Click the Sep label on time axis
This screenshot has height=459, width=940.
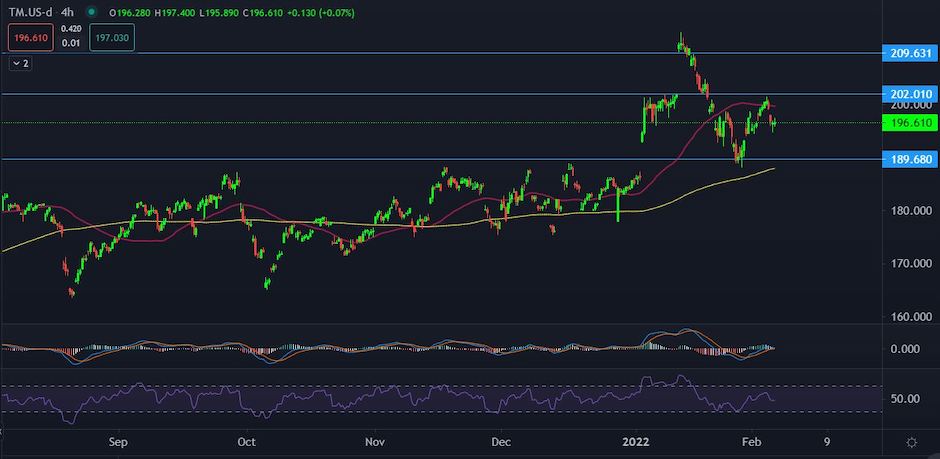[x=118, y=440]
